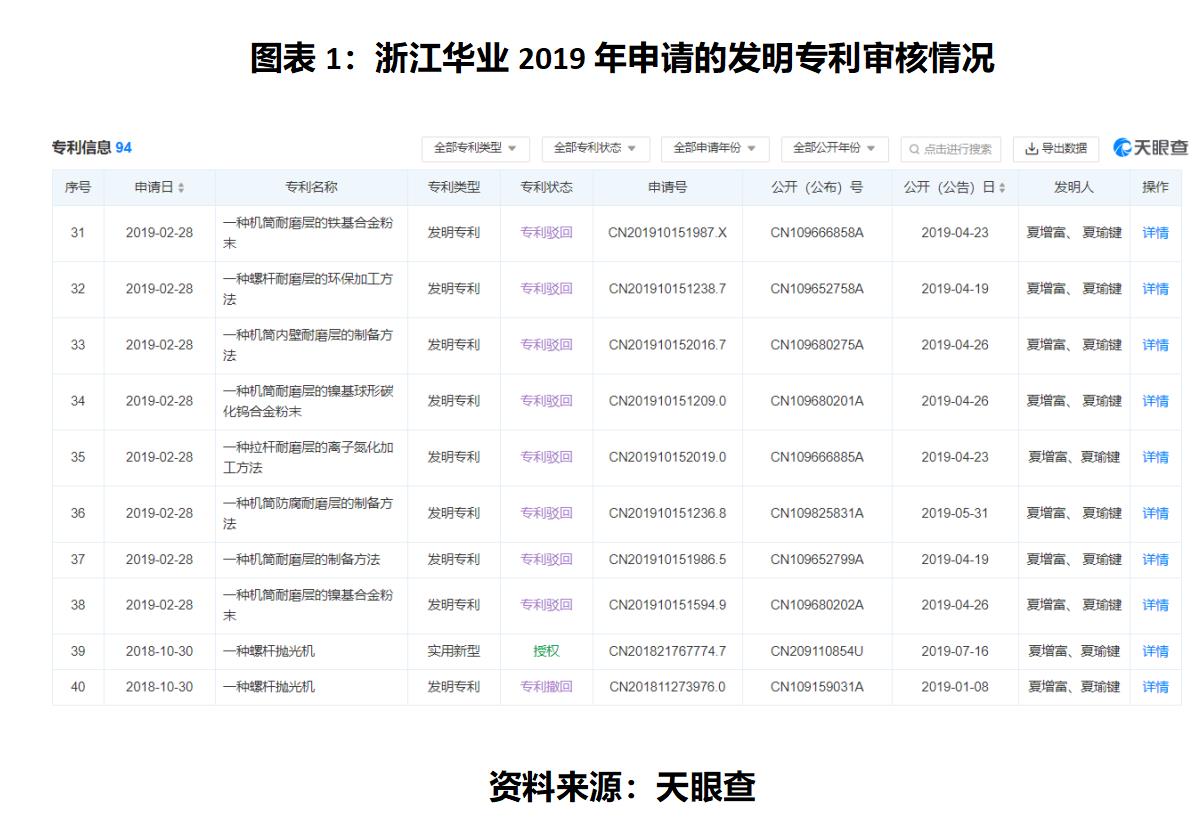Click application number CN201910151987.X
The image size is (1202, 834).
668,232
